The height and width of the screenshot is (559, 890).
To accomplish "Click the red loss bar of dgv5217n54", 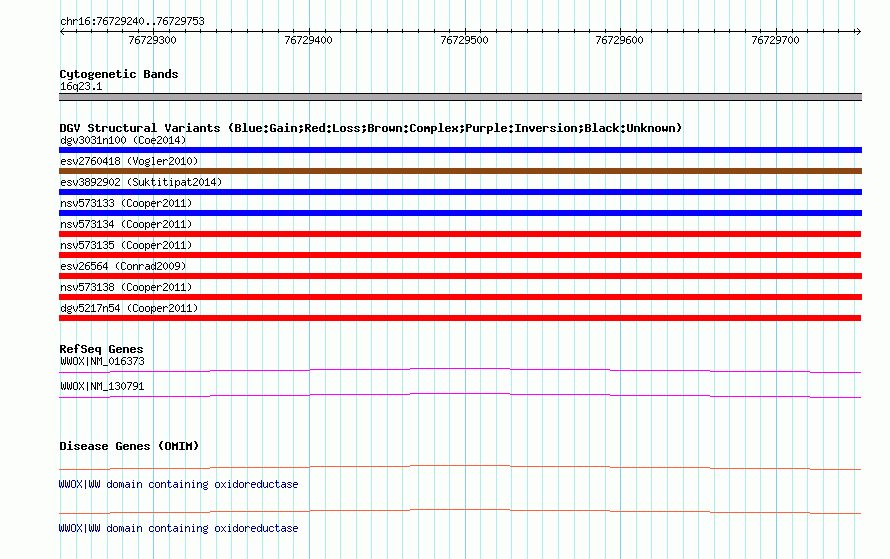I will 460,318.
